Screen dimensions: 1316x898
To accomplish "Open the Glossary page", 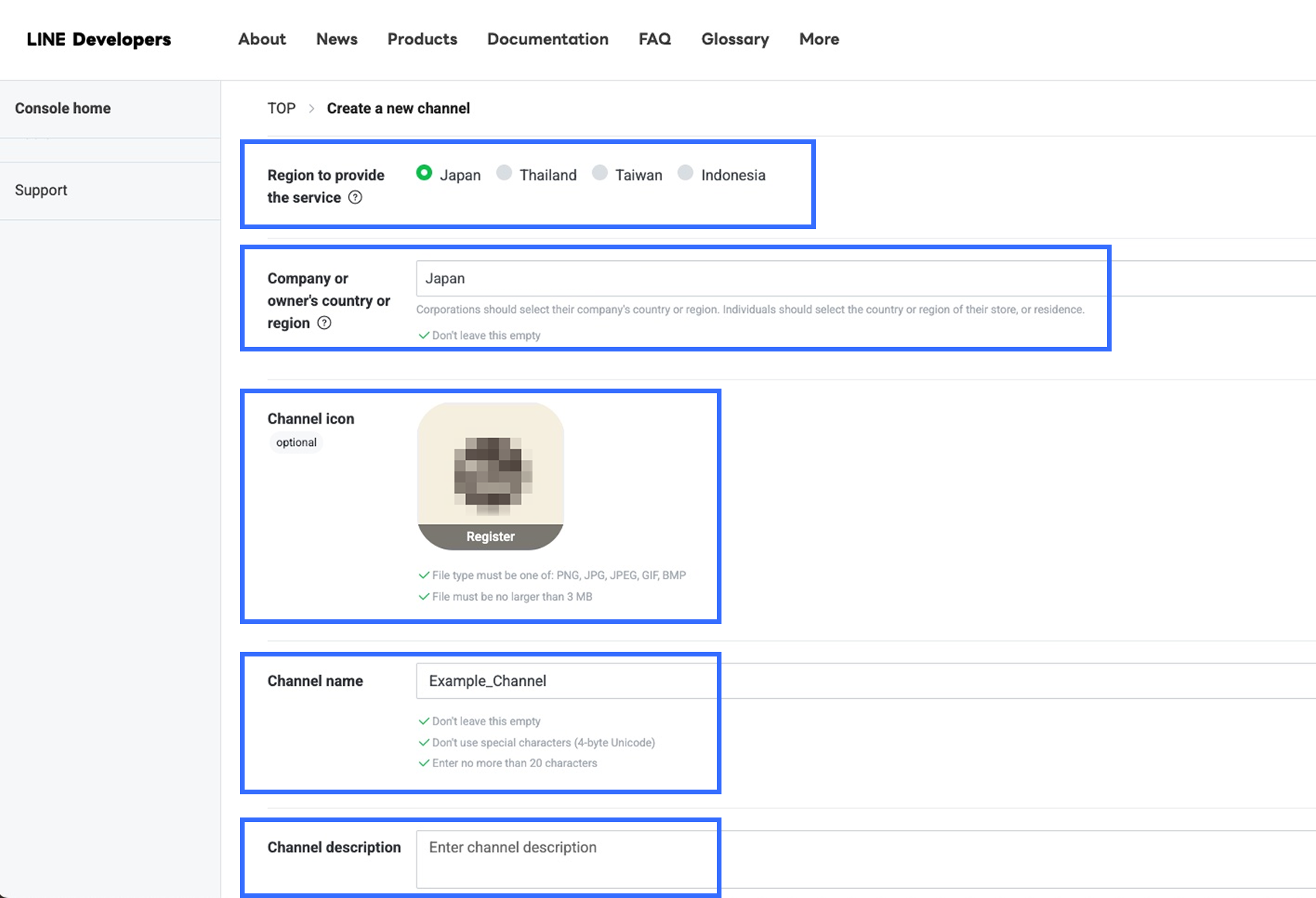I will coord(735,39).
